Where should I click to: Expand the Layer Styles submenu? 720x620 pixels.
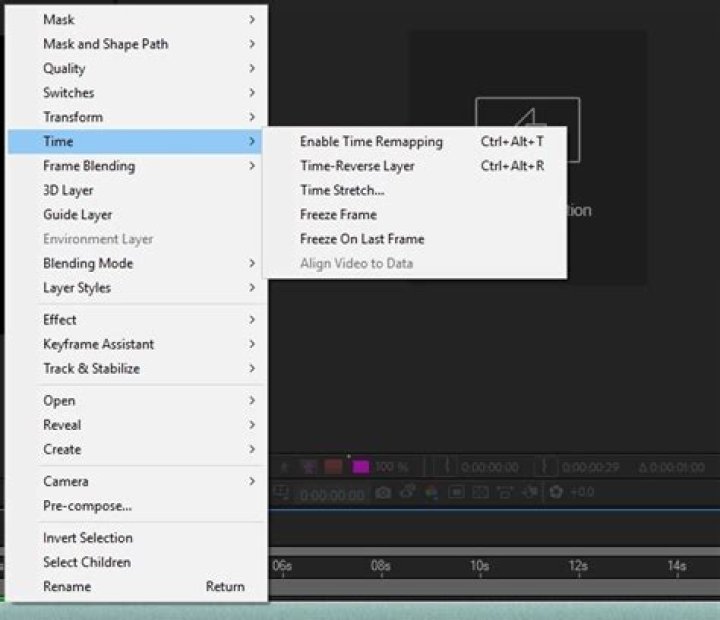77,288
